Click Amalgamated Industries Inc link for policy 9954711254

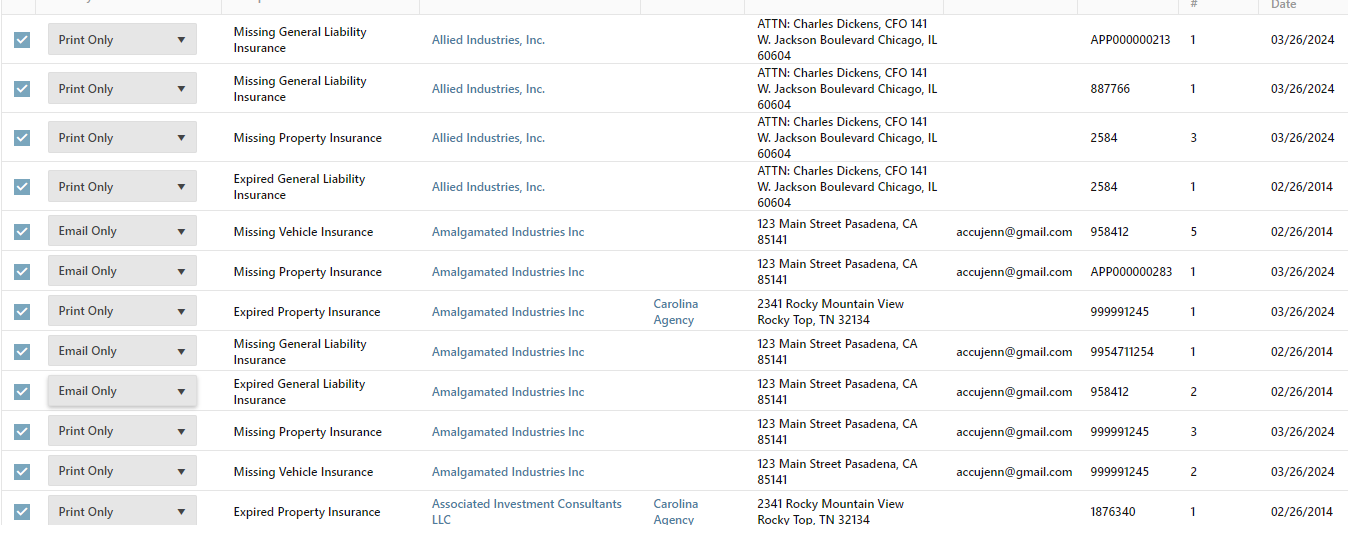pos(508,352)
